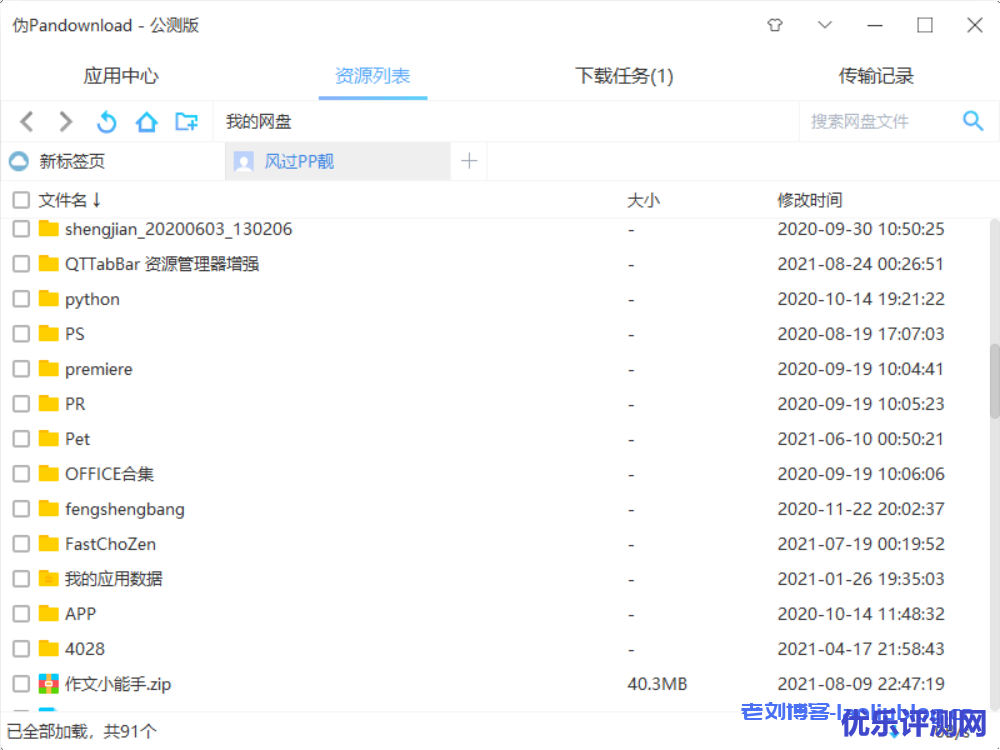Click the Pet folder icon
Screen dimensions: 1000x750
point(48,439)
